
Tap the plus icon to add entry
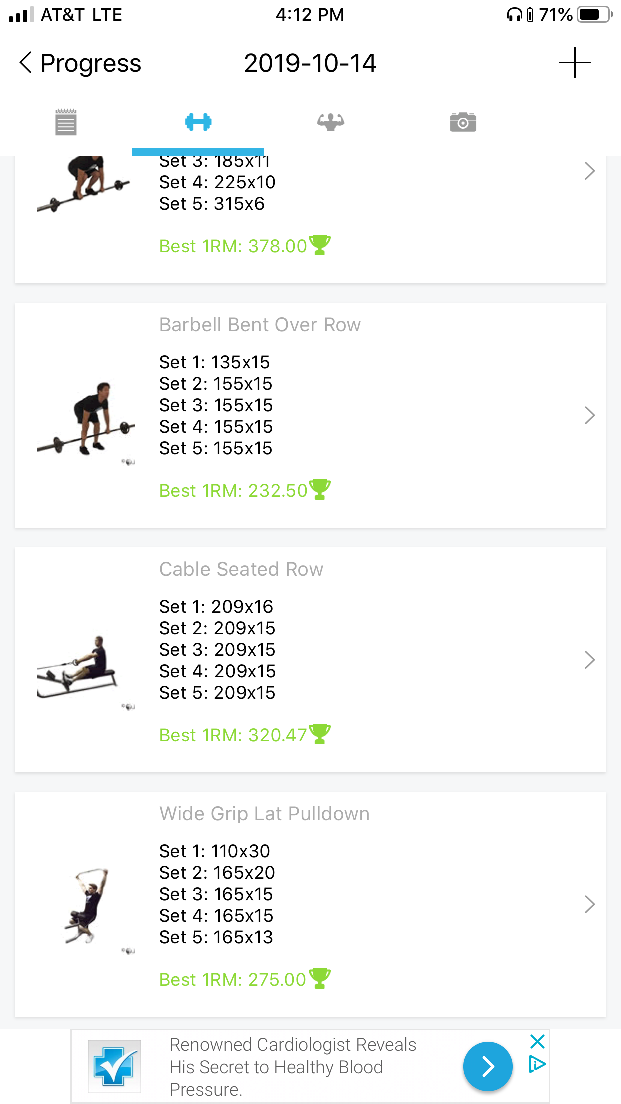(574, 63)
